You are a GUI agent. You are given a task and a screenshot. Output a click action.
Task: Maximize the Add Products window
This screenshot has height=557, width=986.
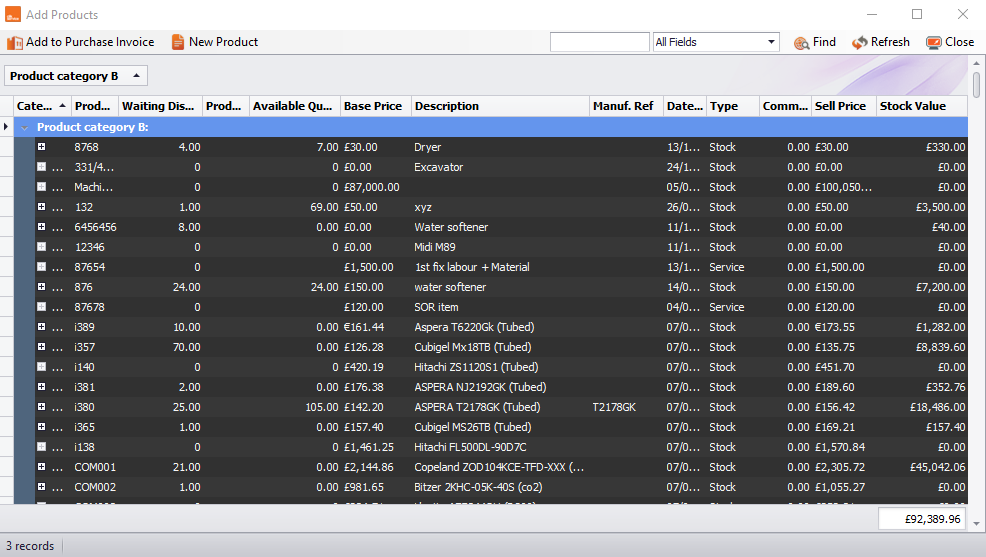(917, 14)
